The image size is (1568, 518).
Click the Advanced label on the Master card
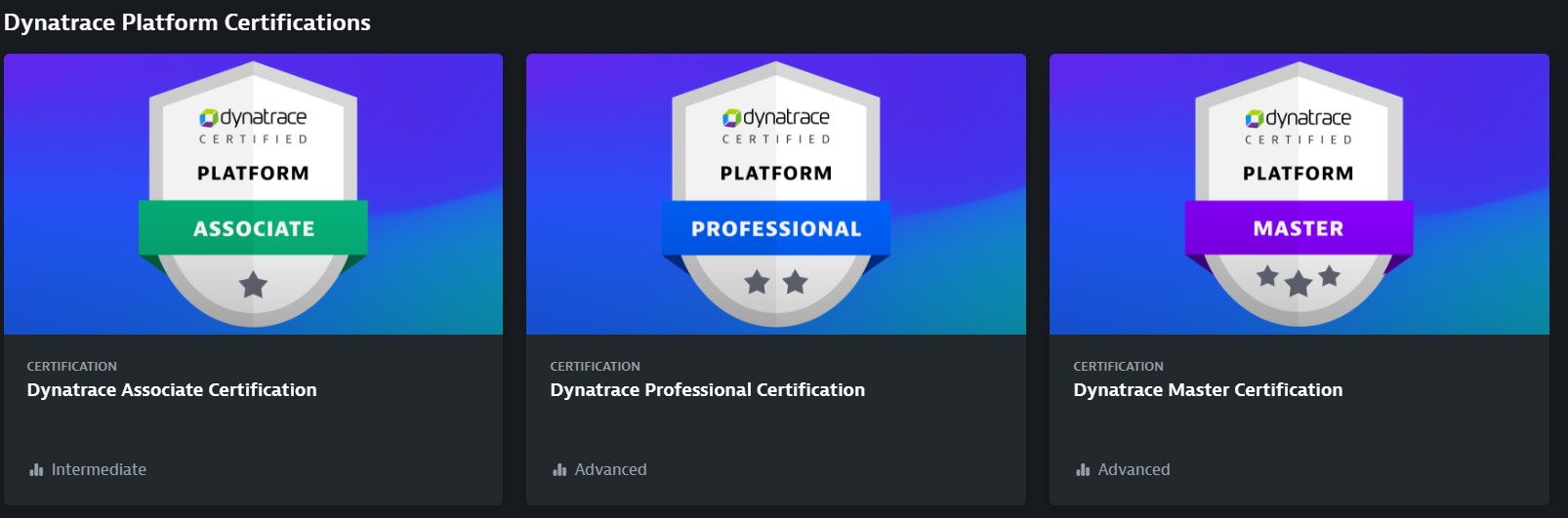pyautogui.click(x=1134, y=470)
